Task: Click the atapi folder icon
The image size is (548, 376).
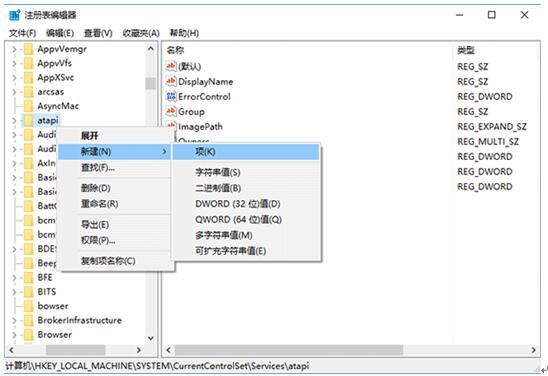Action: click(x=28, y=121)
